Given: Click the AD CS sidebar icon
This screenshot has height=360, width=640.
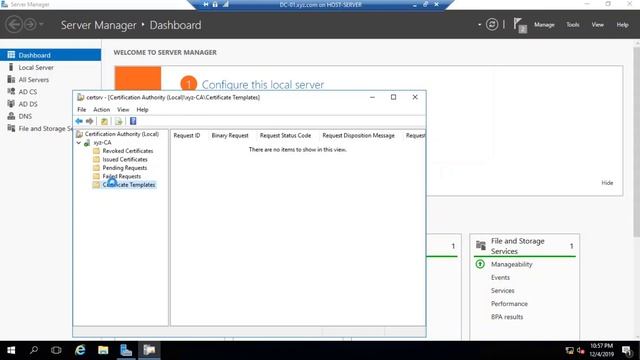Looking at the screenshot, I should coord(11,91).
